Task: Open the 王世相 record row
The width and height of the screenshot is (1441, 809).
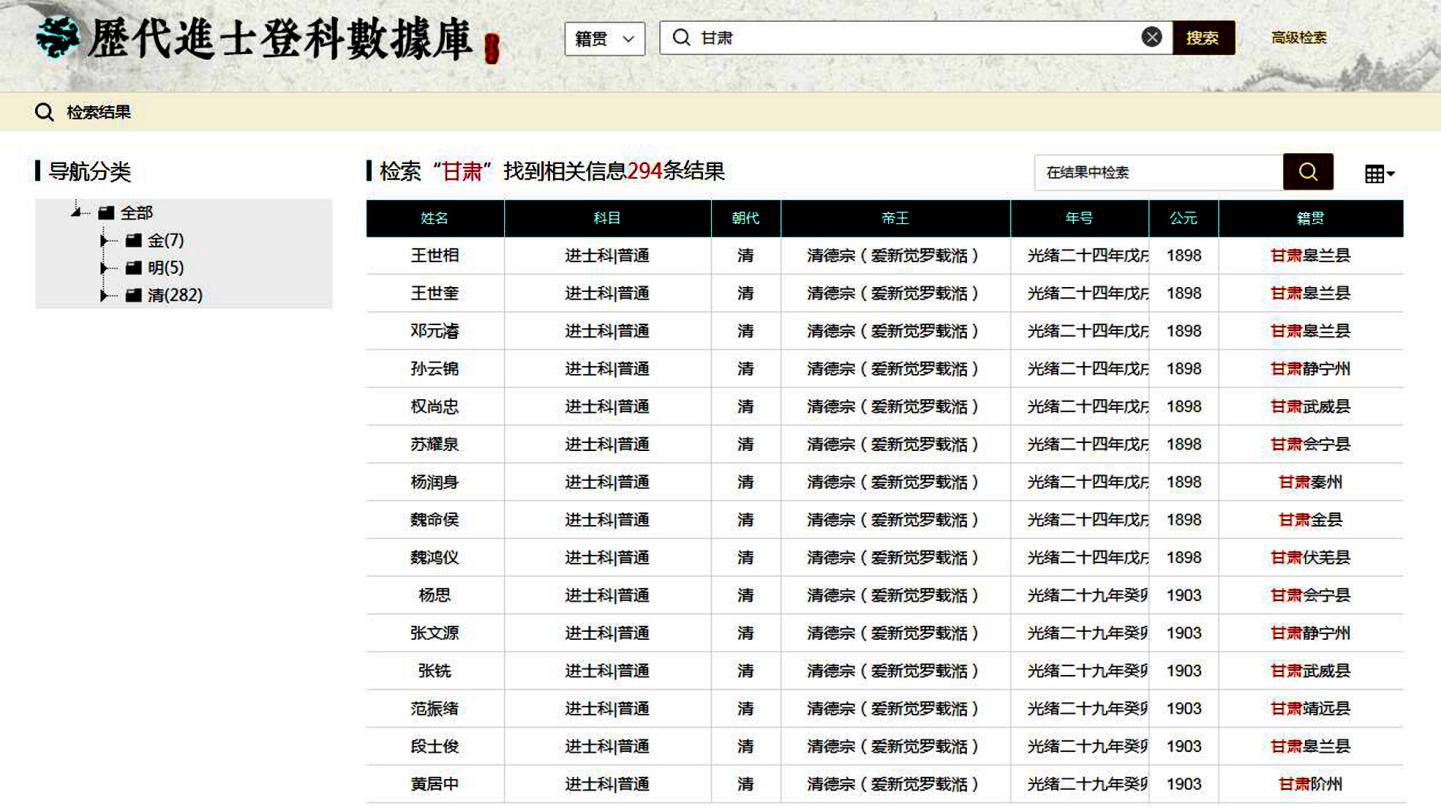Action: (x=435, y=256)
